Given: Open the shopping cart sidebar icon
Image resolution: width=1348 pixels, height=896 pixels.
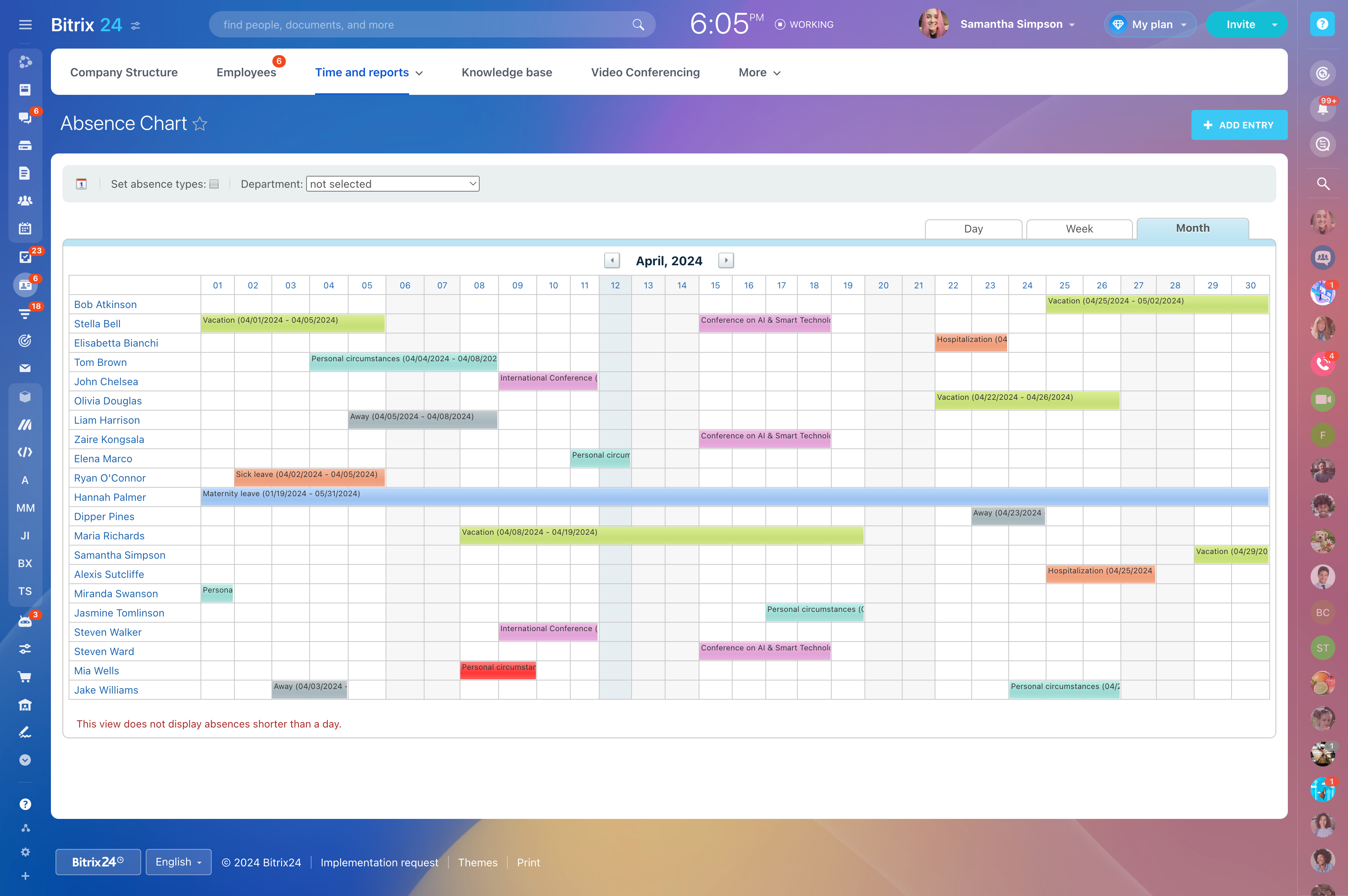Looking at the screenshot, I should (x=25, y=677).
